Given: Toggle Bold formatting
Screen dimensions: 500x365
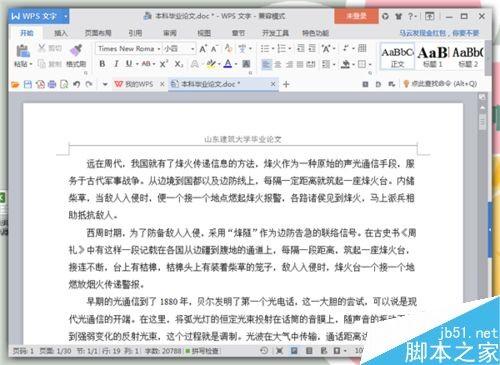Looking at the screenshot, I should pos(102,64).
